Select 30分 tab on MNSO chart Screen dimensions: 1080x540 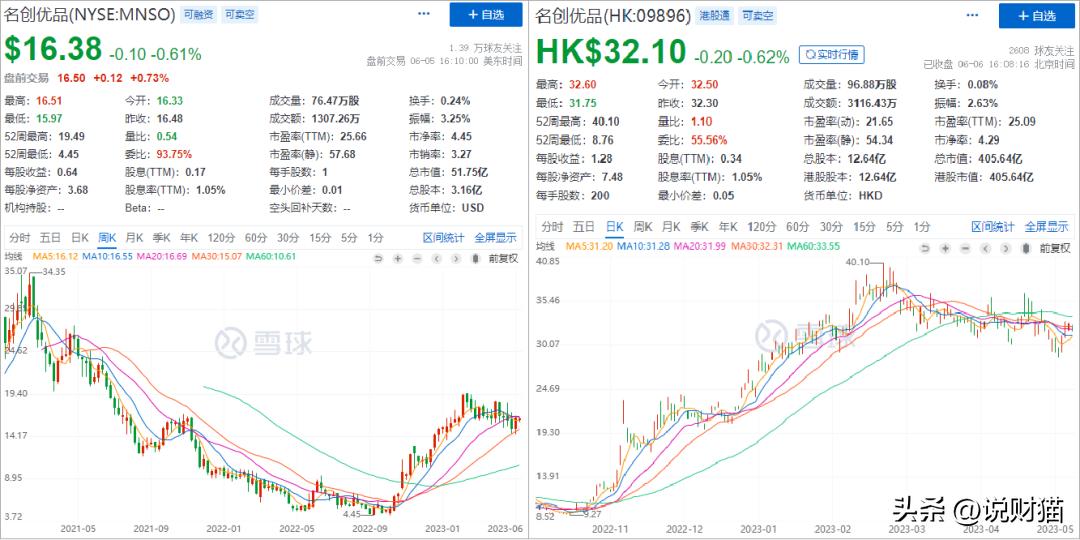pos(288,238)
